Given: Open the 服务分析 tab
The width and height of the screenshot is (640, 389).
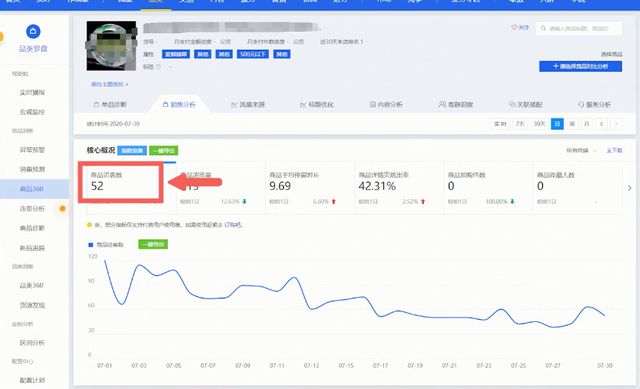Looking at the screenshot, I should [594, 104].
